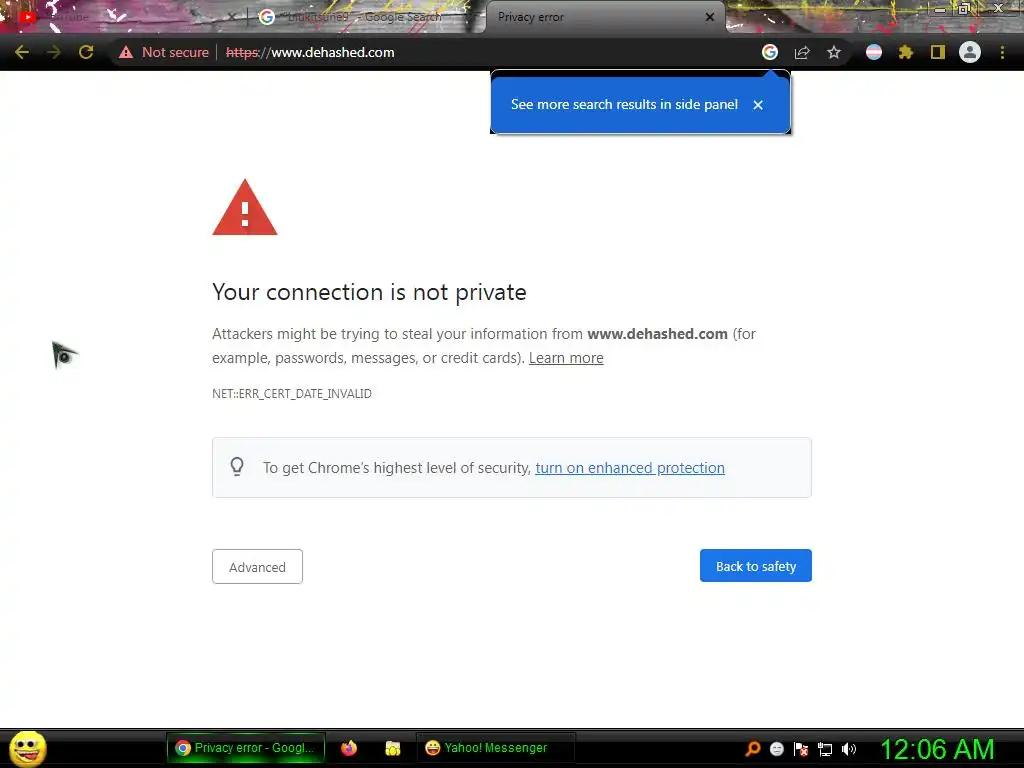The width and height of the screenshot is (1024, 768).
Task: Click the orange search tray icon
Action: (x=753, y=748)
